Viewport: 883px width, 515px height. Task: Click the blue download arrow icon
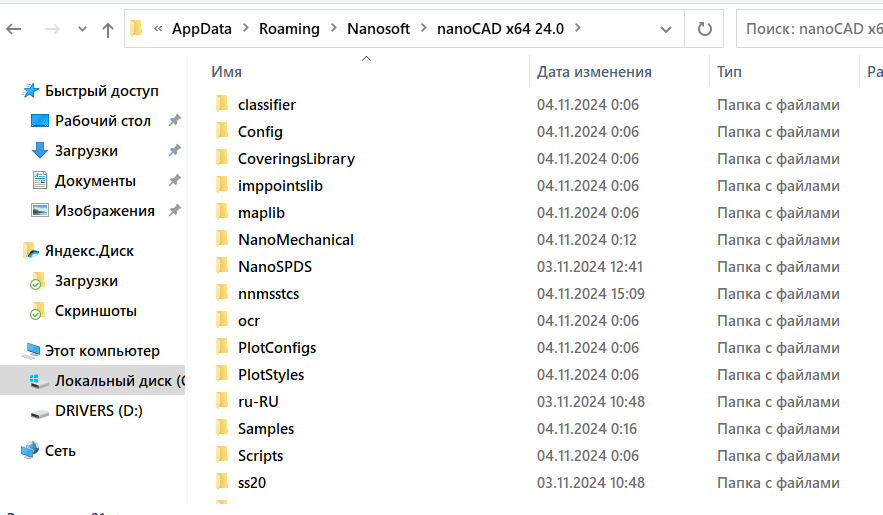pyautogui.click(x=39, y=150)
